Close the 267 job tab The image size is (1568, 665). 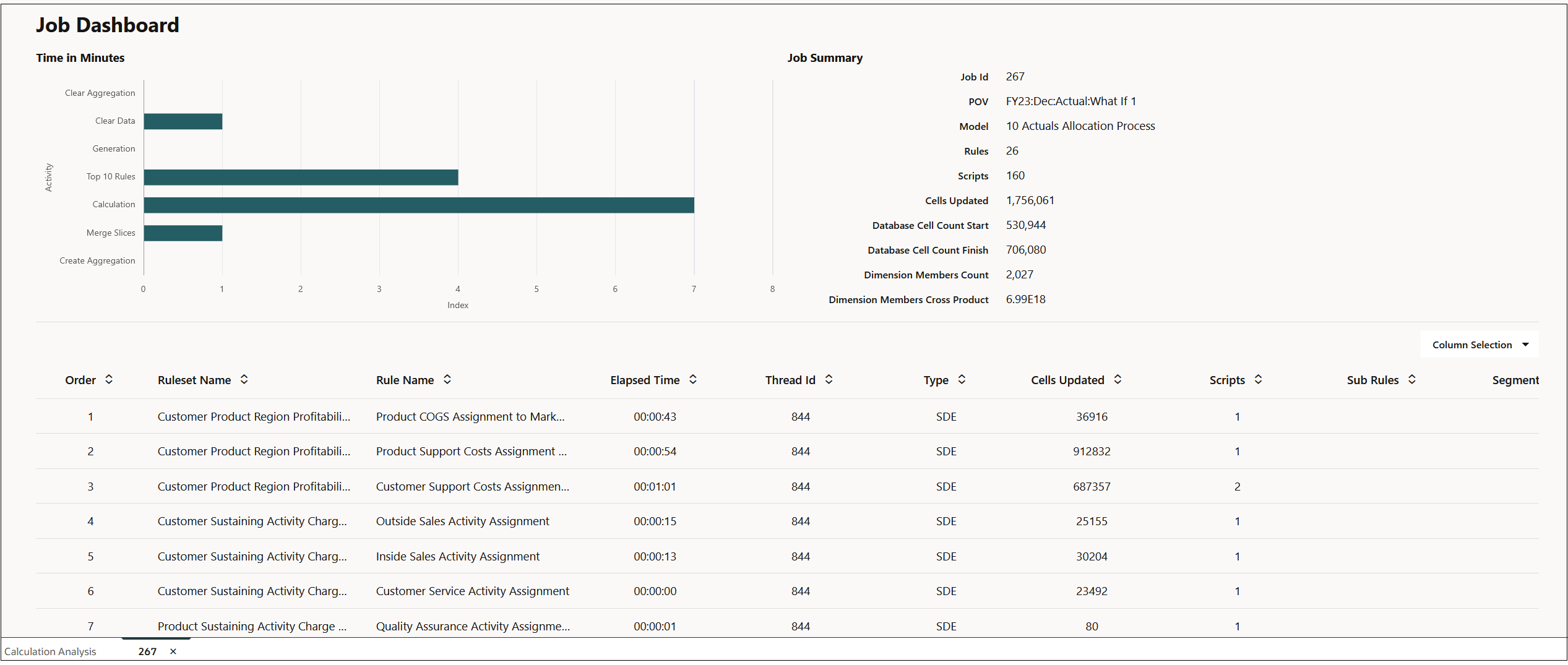[x=173, y=651]
